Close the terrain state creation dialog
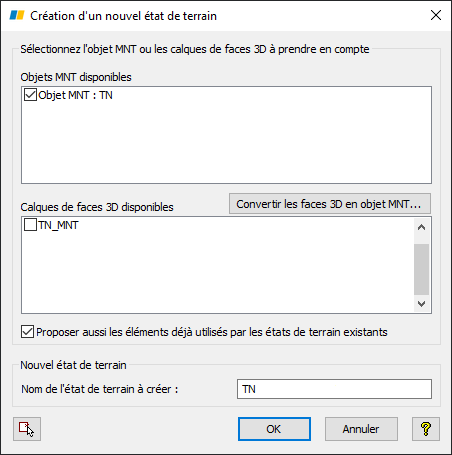 coord(436,15)
